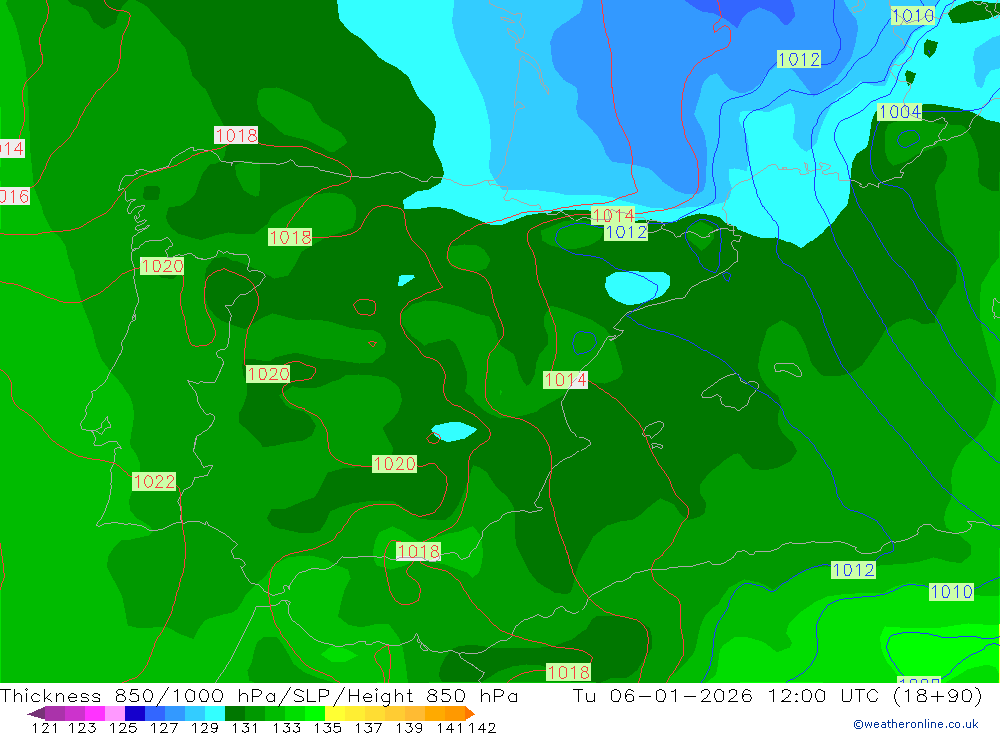Click the forecast date 'Tu 06-01-2026 12:00 UTC'
1000x733 pixels.
(x=726, y=695)
